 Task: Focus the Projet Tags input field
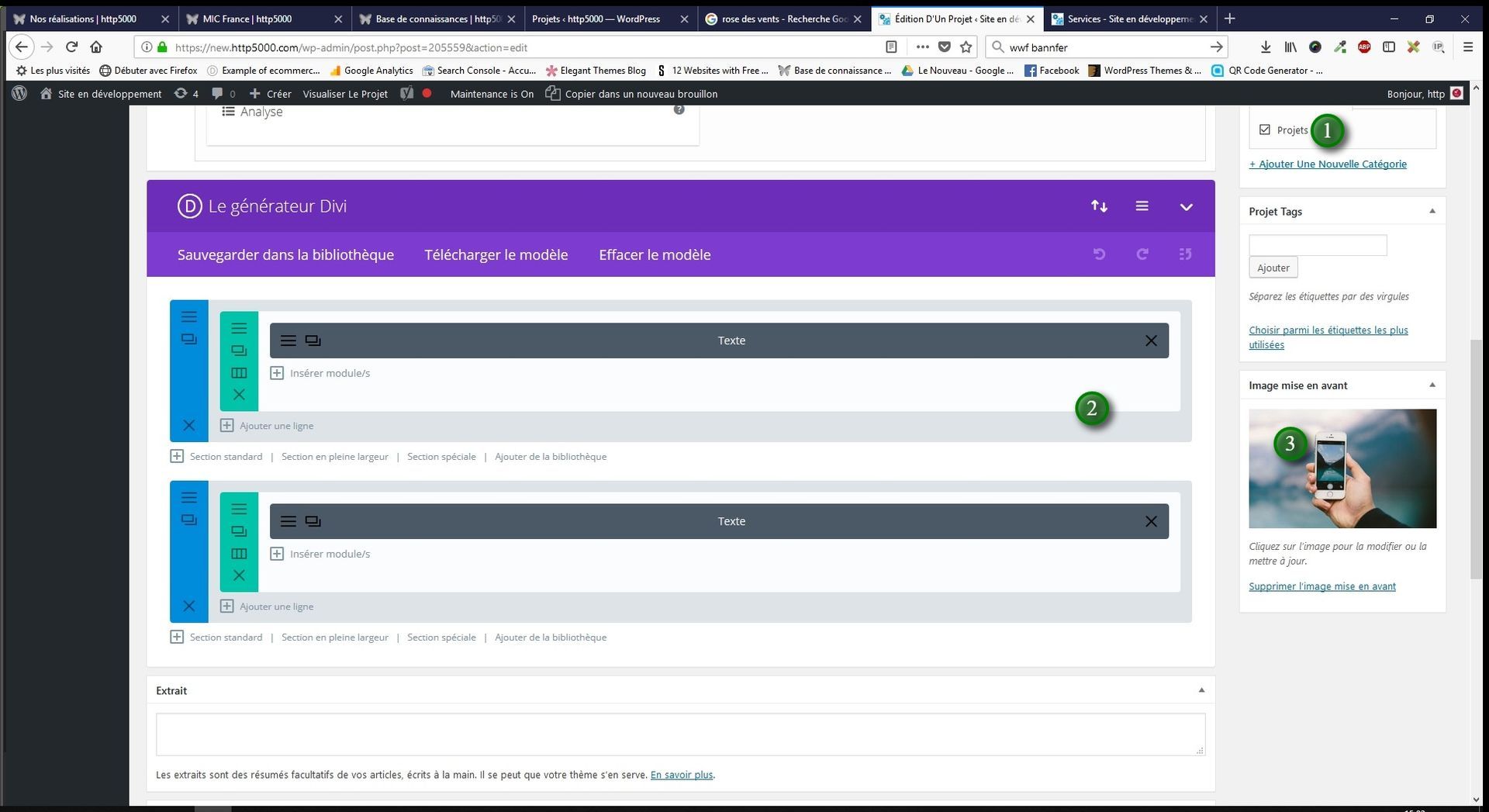[x=1318, y=245]
